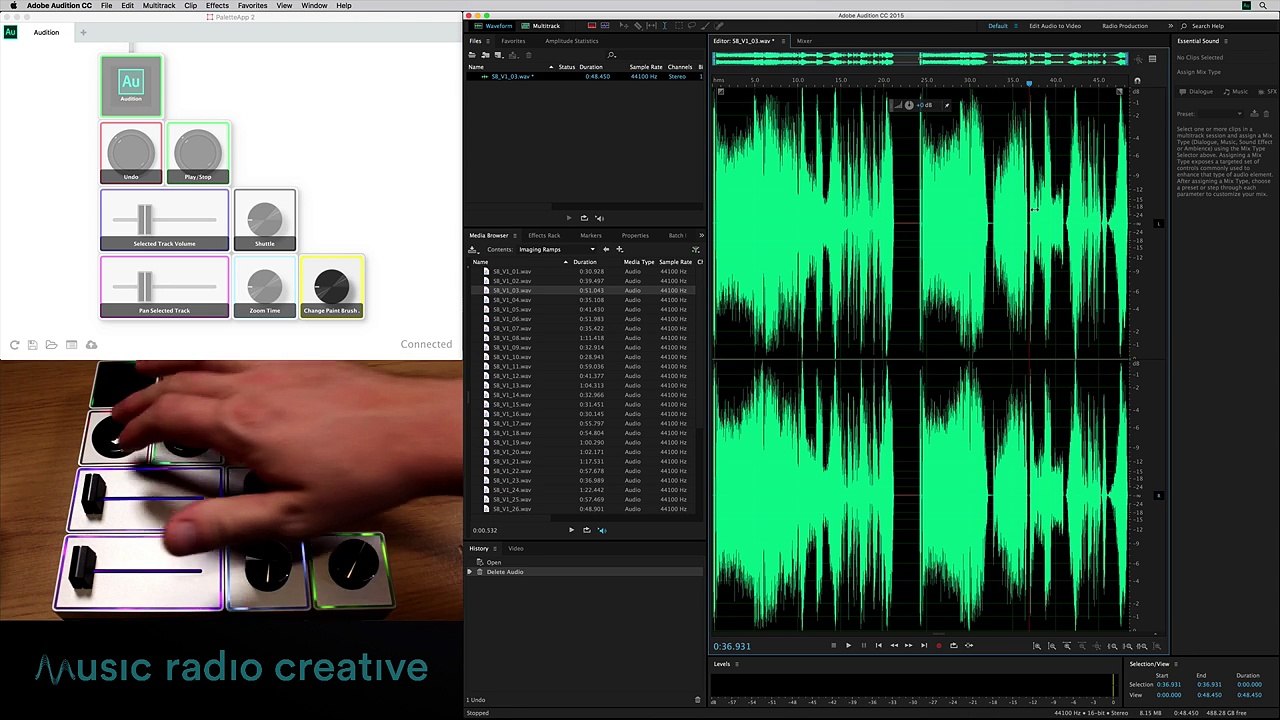Viewport: 1280px width, 720px height.
Task: Show the Spectral Pitch Display
Action: pyautogui.click(x=605, y=26)
